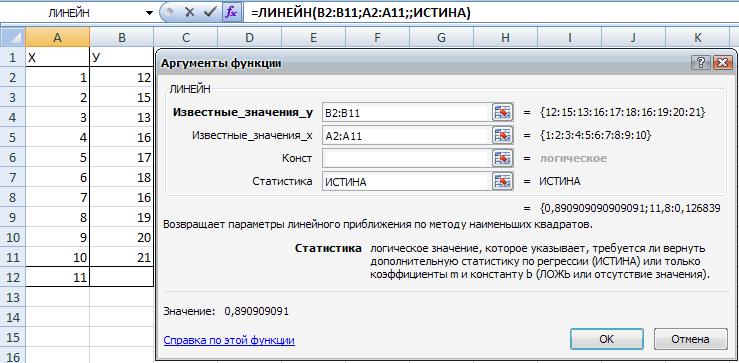The width and height of the screenshot is (739, 363).
Task: Collapse dialog for Конст range selector
Action: 502,158
